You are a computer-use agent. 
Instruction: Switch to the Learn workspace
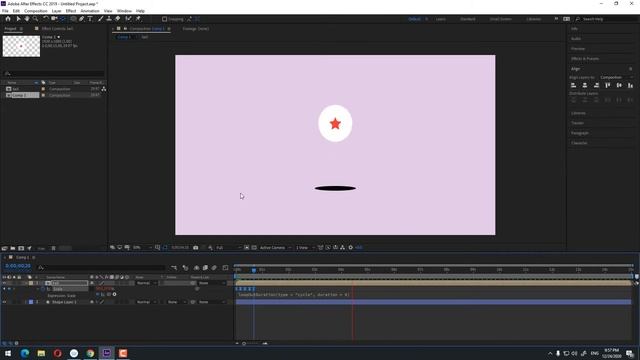[440, 19]
